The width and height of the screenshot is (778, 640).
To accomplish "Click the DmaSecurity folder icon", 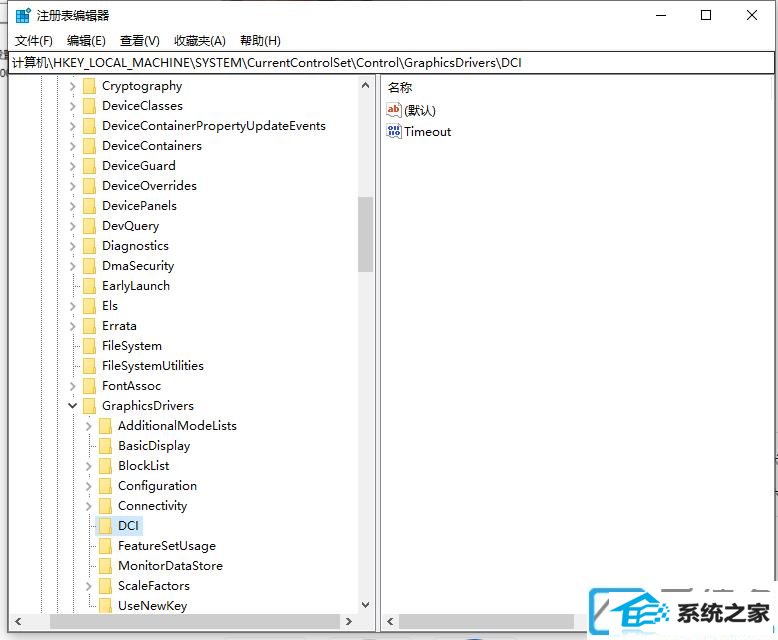I will tap(89, 266).
